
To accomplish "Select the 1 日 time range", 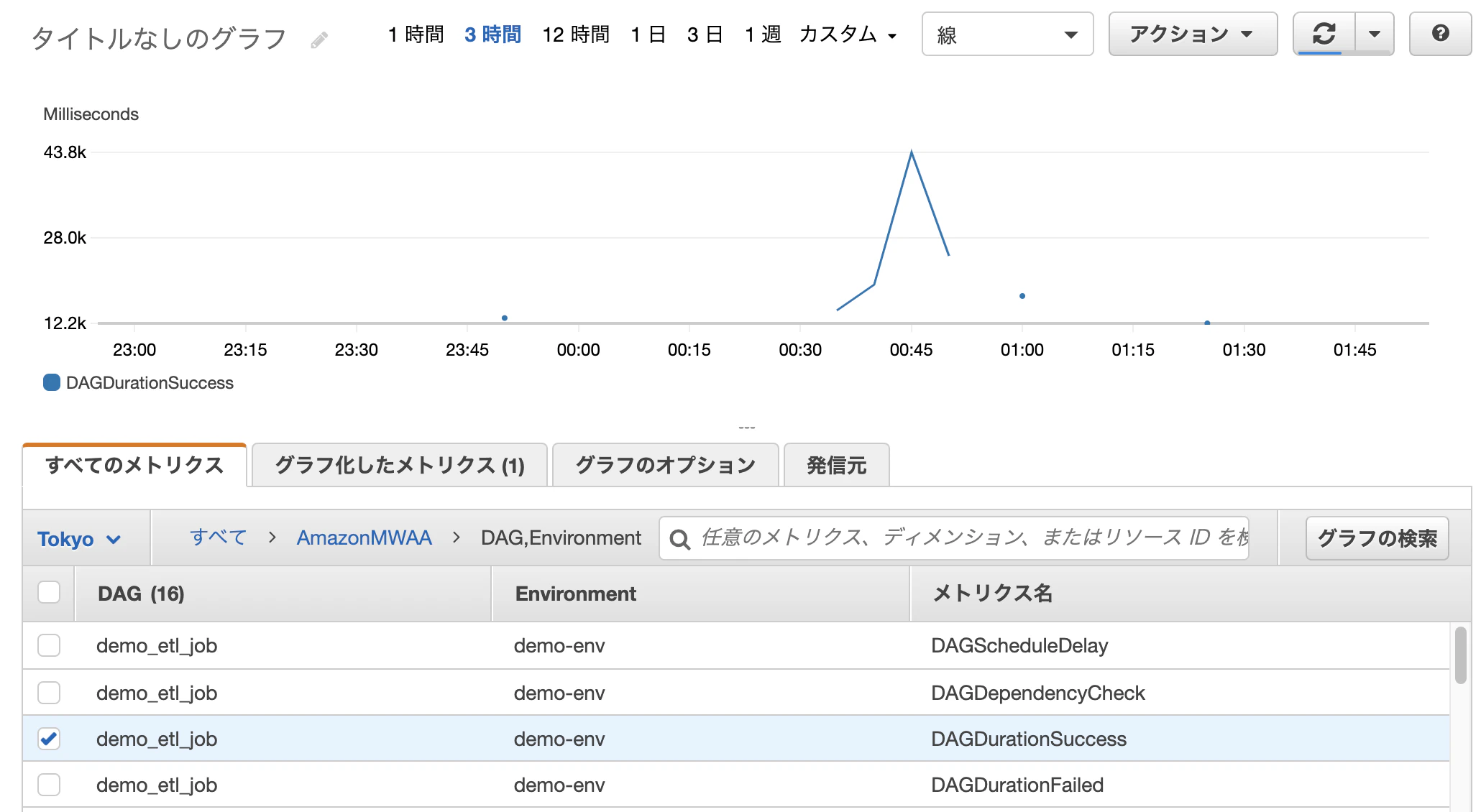I will 648,34.
